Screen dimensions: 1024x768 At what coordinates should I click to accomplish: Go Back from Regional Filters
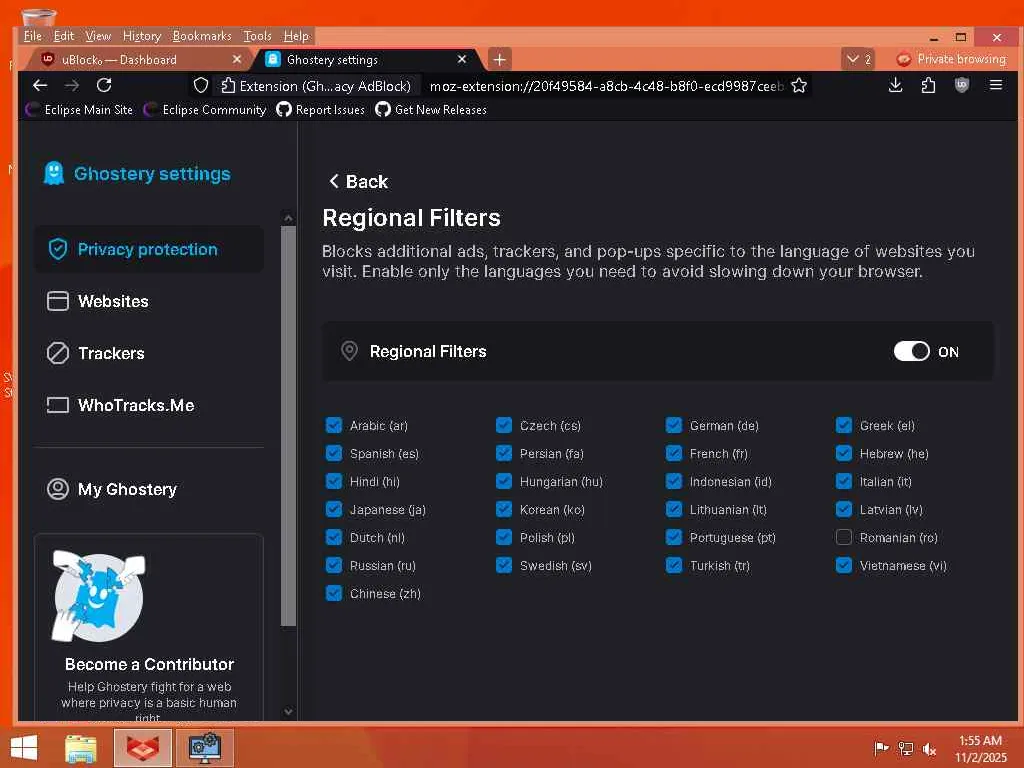358,182
